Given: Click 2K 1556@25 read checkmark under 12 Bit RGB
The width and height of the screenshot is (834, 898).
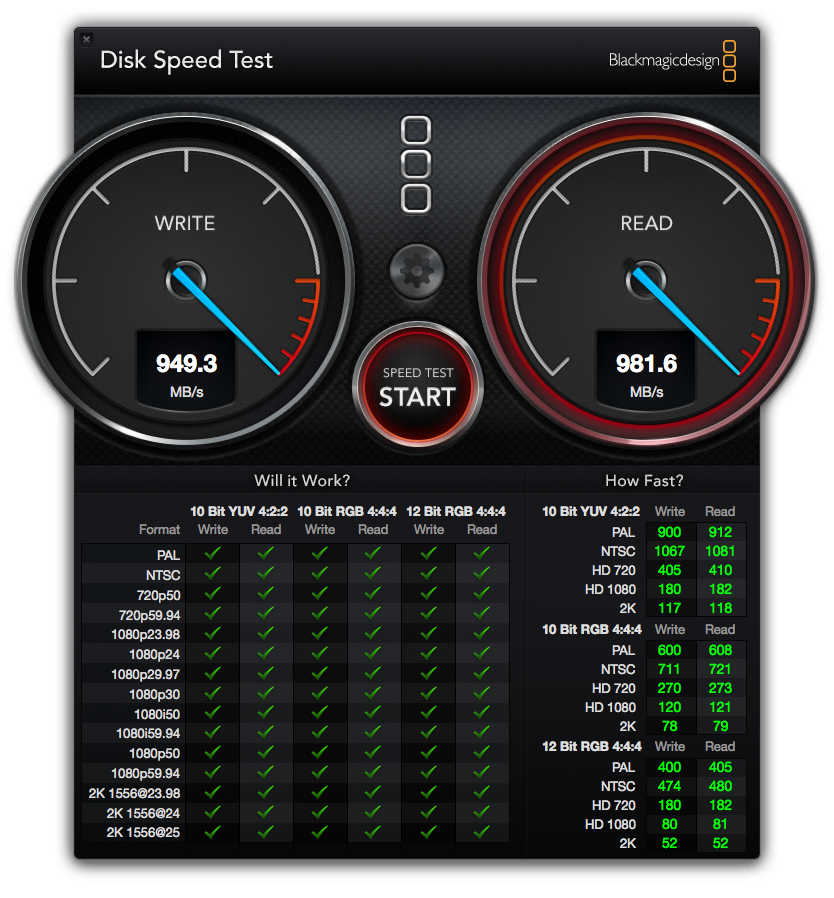Looking at the screenshot, I should [x=482, y=832].
